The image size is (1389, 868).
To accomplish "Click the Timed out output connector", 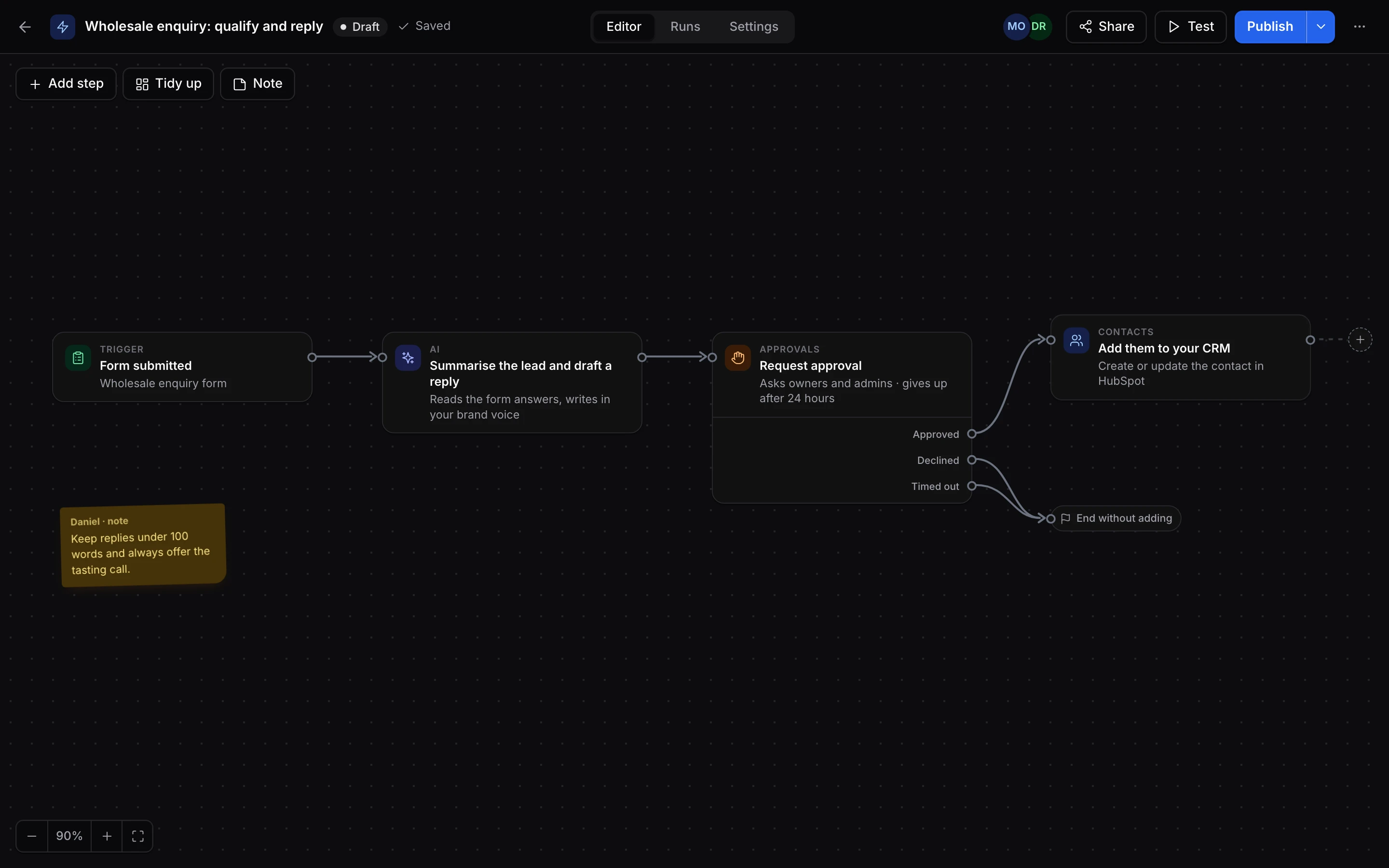I will 972,486.
